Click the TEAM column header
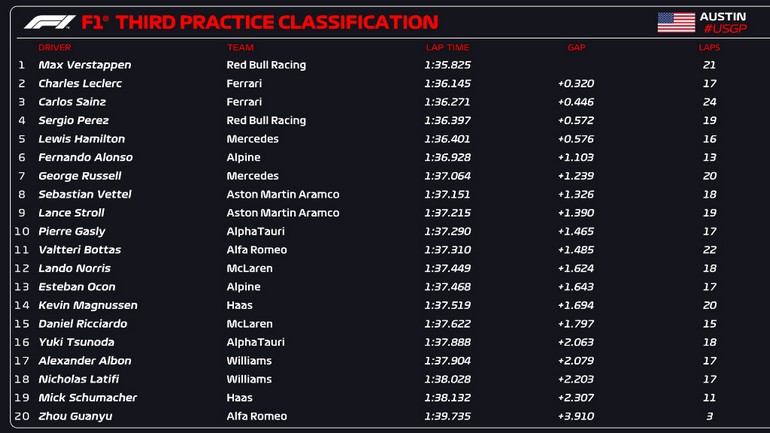Viewport: 770px width, 433px height. pos(240,47)
